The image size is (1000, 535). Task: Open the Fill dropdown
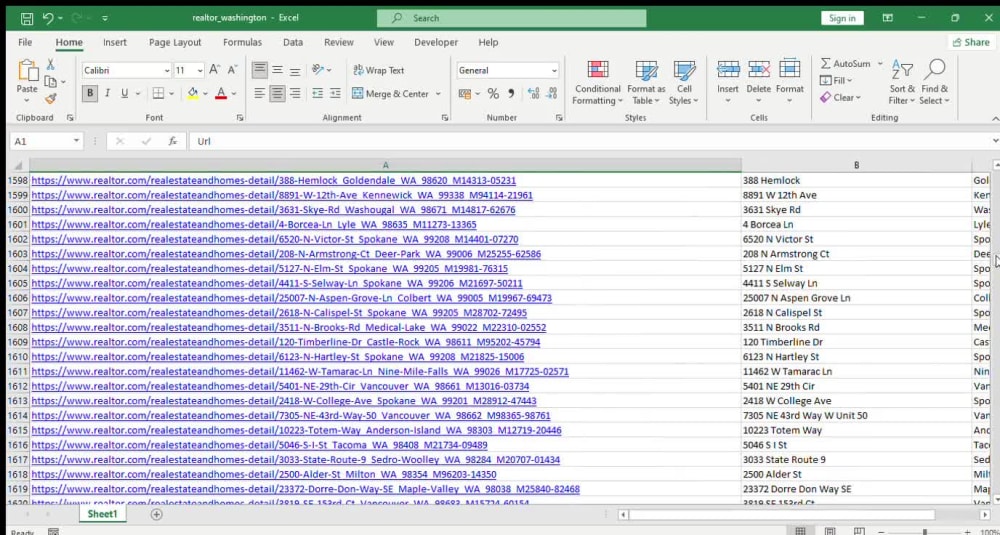(836, 81)
